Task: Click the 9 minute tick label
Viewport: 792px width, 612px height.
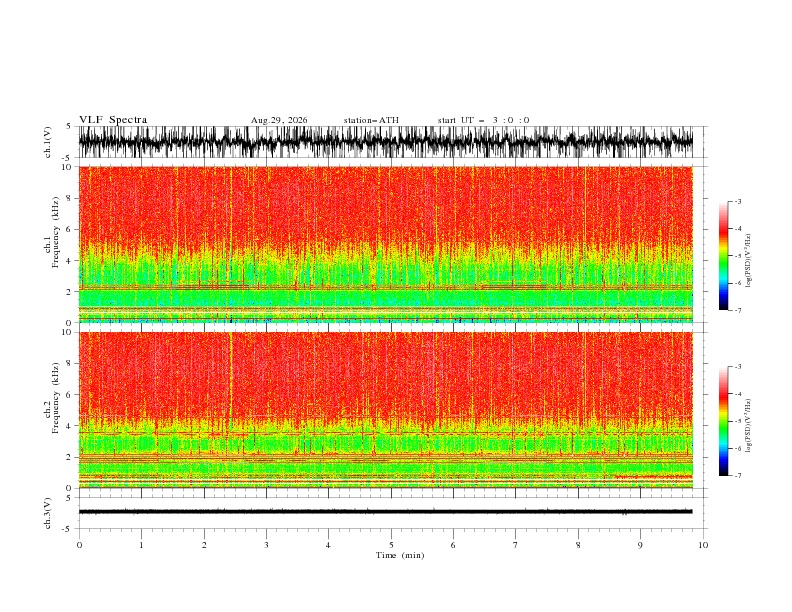Action: [x=640, y=545]
